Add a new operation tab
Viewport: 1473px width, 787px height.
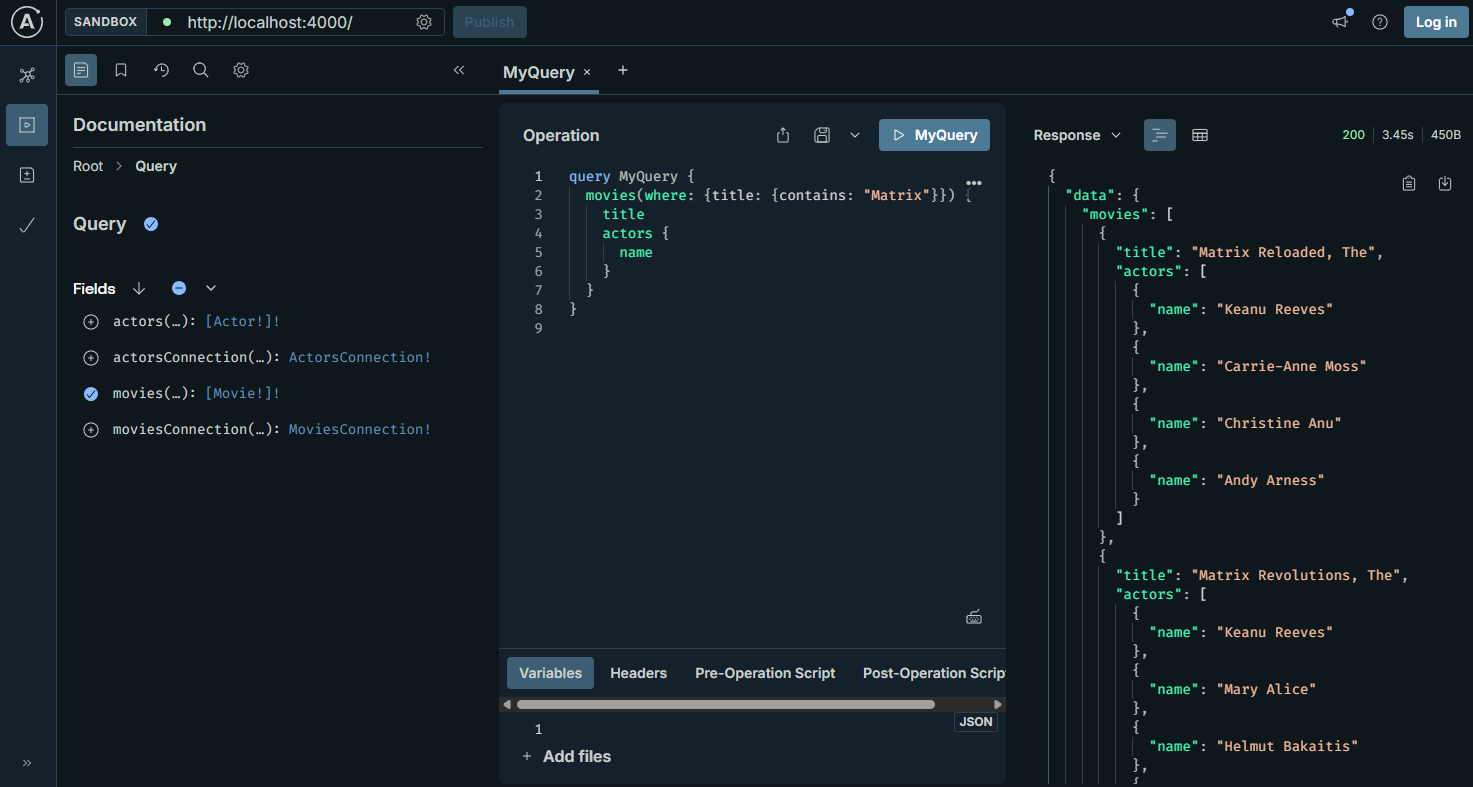click(623, 70)
